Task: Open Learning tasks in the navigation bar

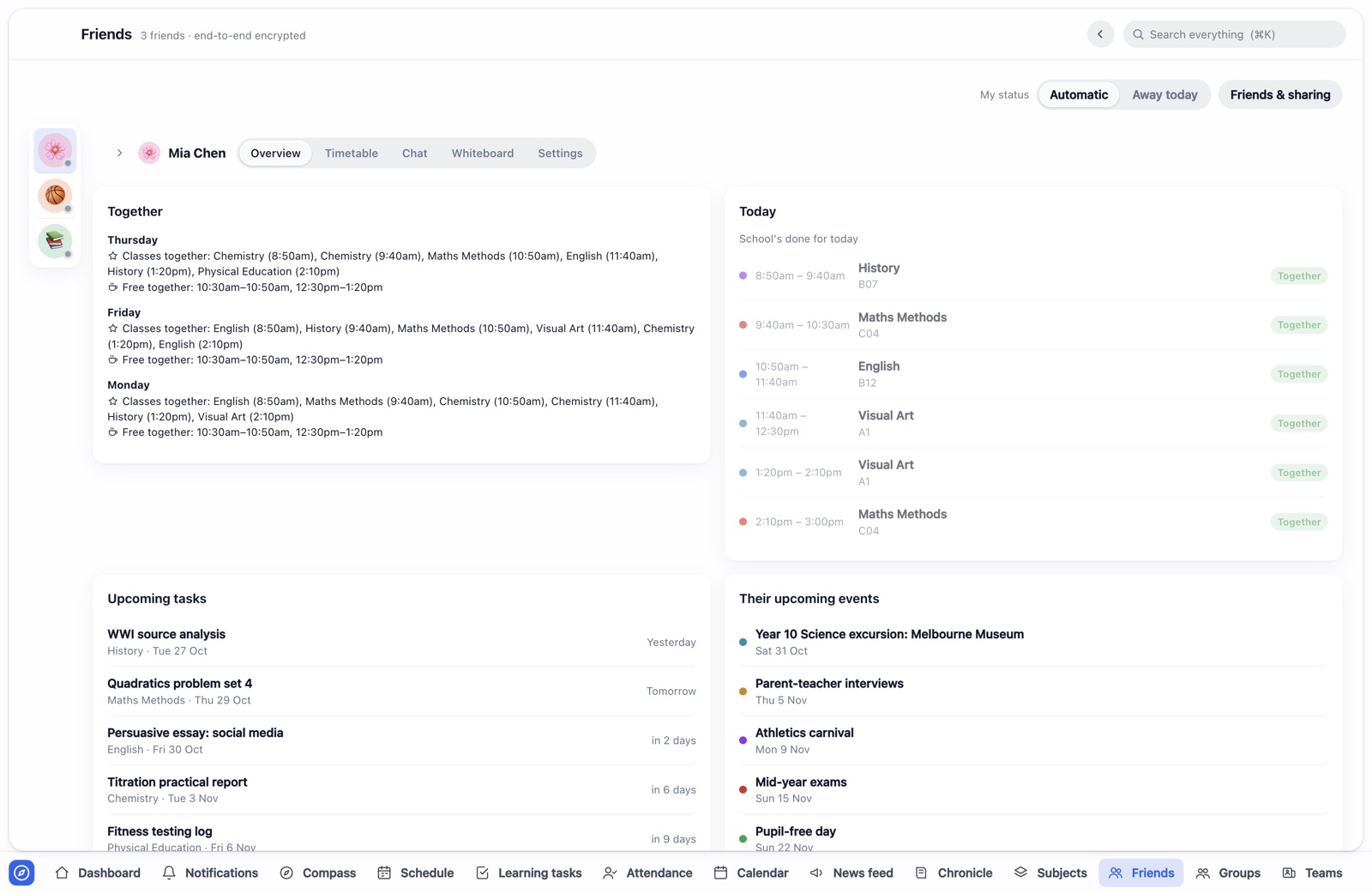Action: (x=529, y=873)
